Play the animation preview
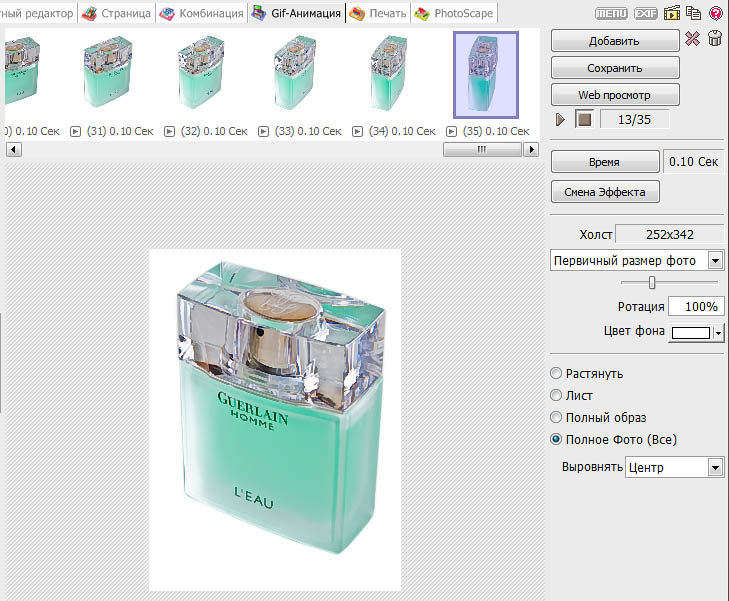Image resolution: width=729 pixels, height=601 pixels. tap(561, 119)
